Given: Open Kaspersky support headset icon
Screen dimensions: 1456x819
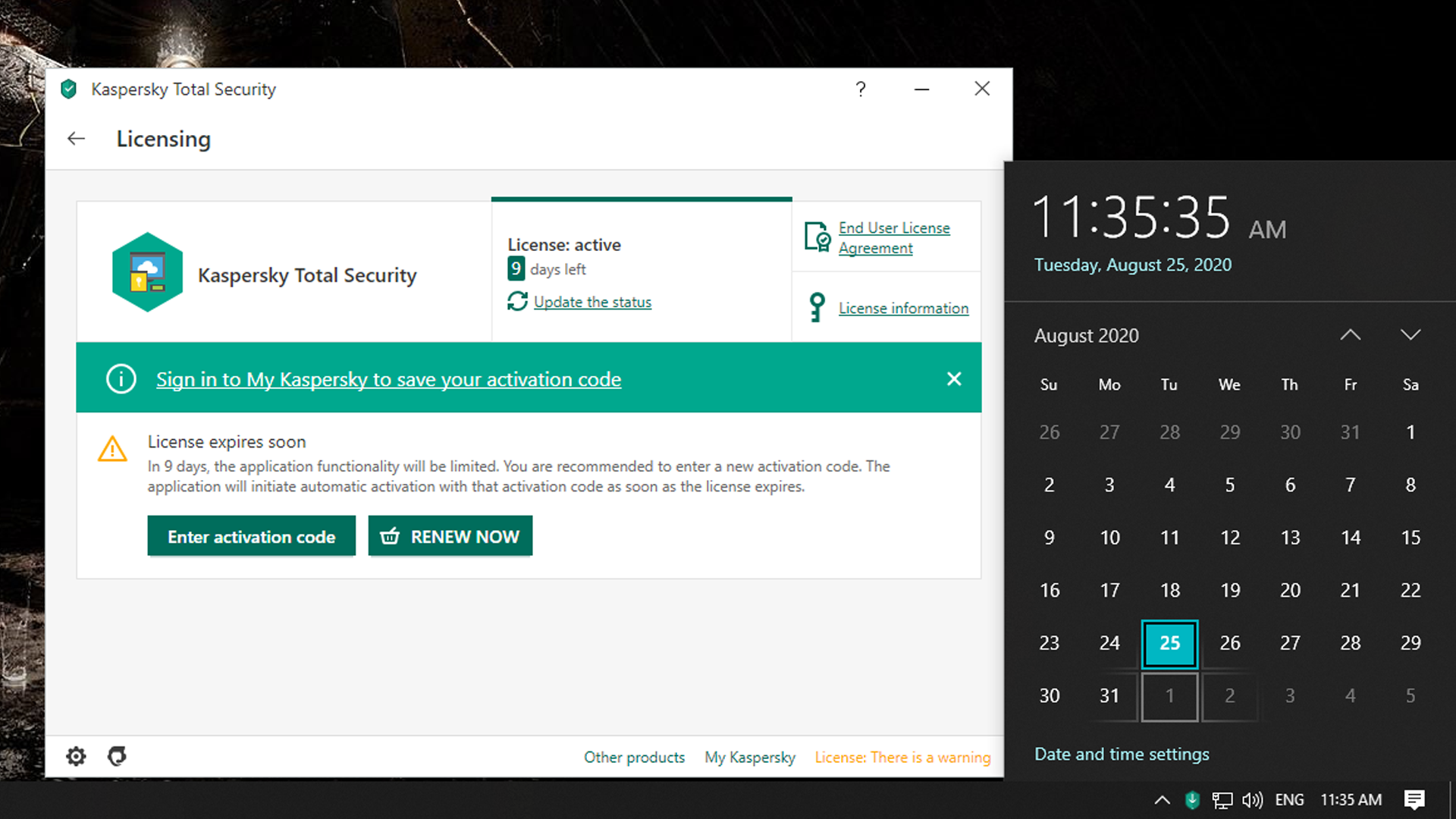Looking at the screenshot, I should [x=117, y=756].
